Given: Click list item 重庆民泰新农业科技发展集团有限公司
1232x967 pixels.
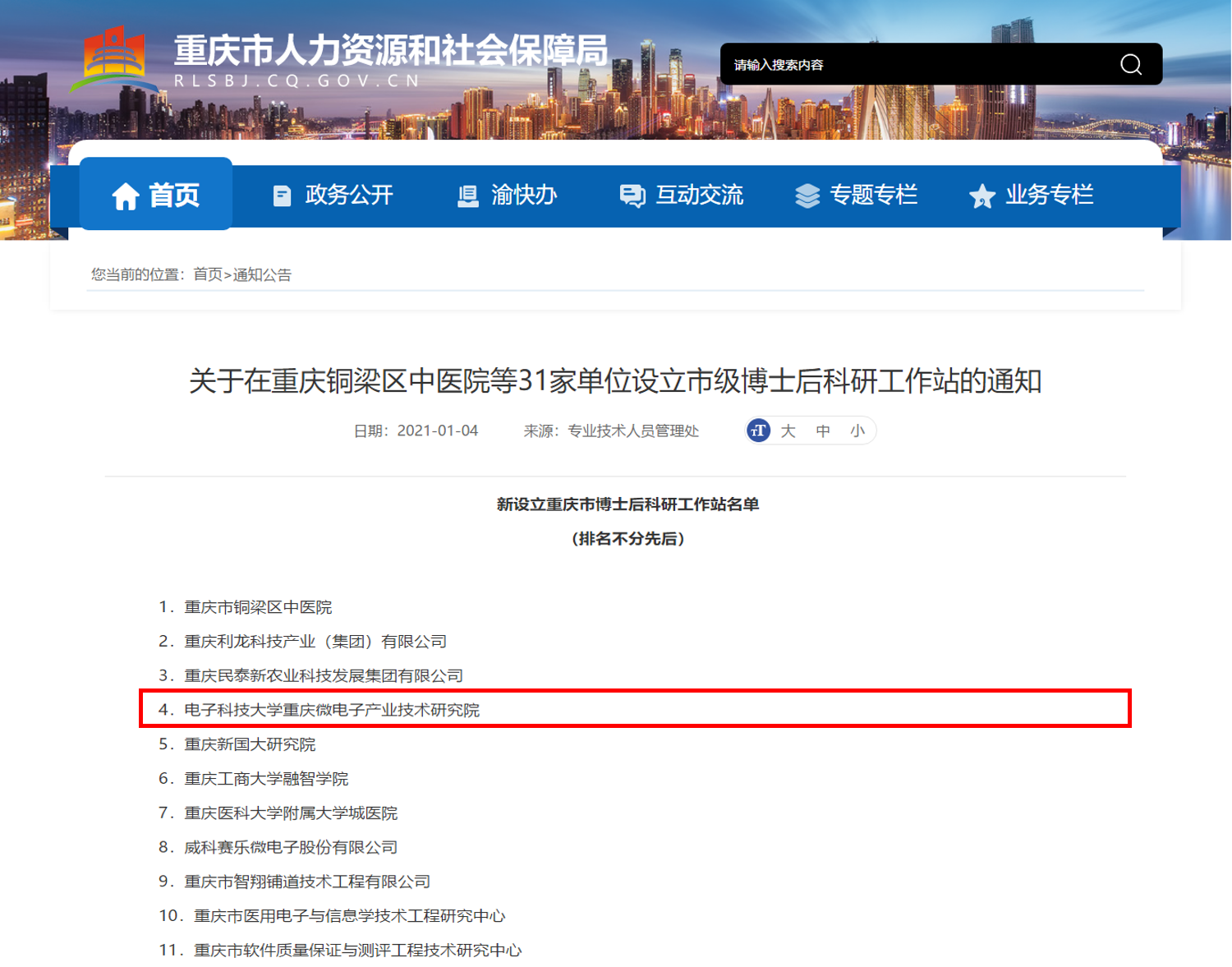Looking at the screenshot, I should pyautogui.click(x=324, y=676).
